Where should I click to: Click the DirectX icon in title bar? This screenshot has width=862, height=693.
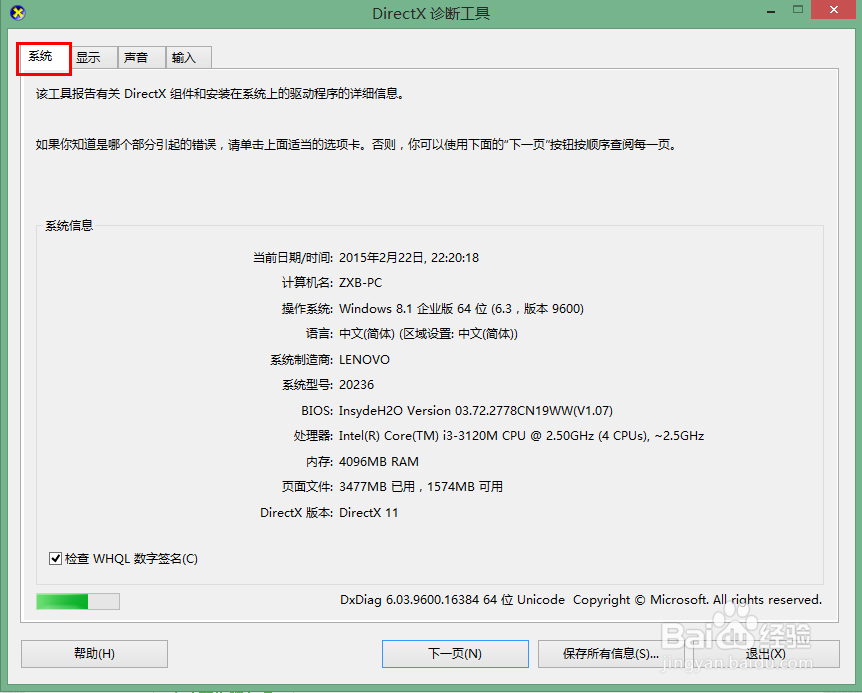tap(18, 12)
